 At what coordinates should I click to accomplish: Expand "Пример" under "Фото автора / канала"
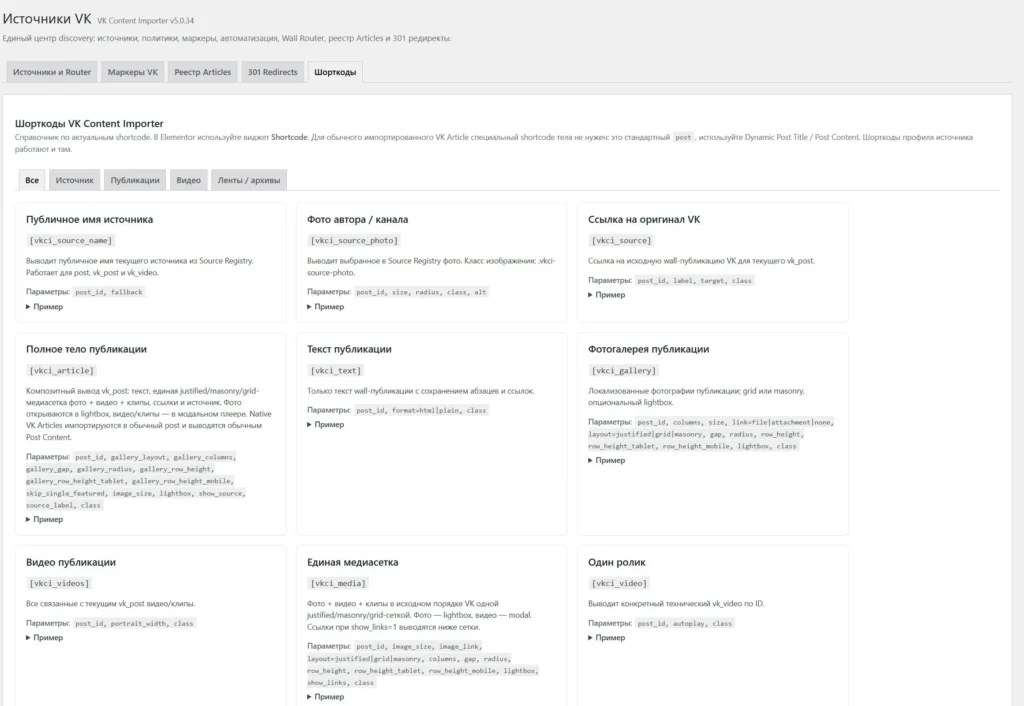[325, 306]
